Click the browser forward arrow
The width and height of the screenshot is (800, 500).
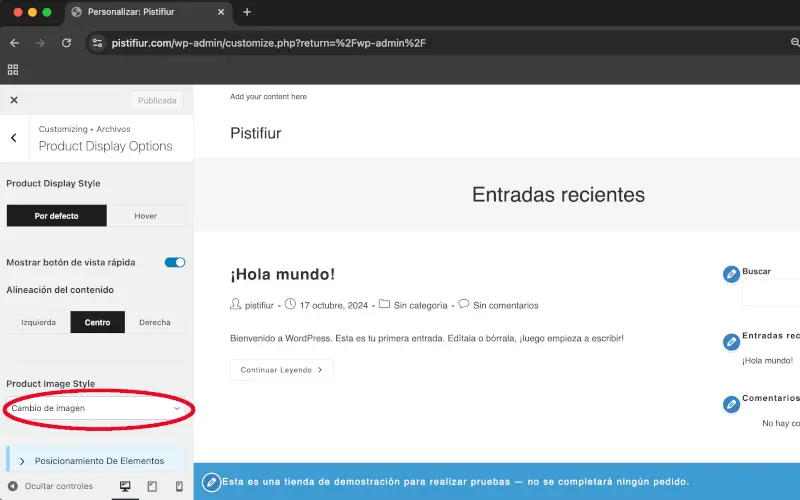click(x=40, y=43)
